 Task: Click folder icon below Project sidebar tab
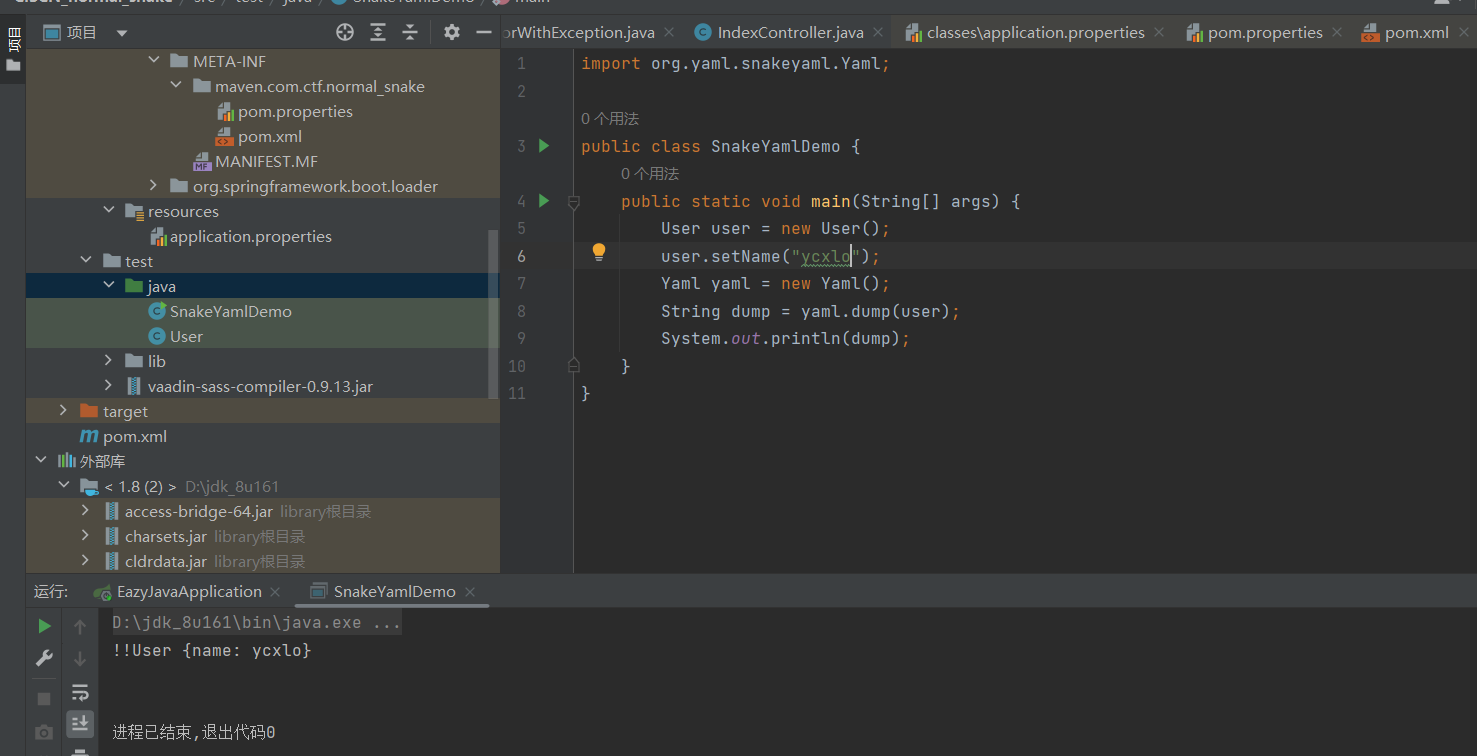13,65
